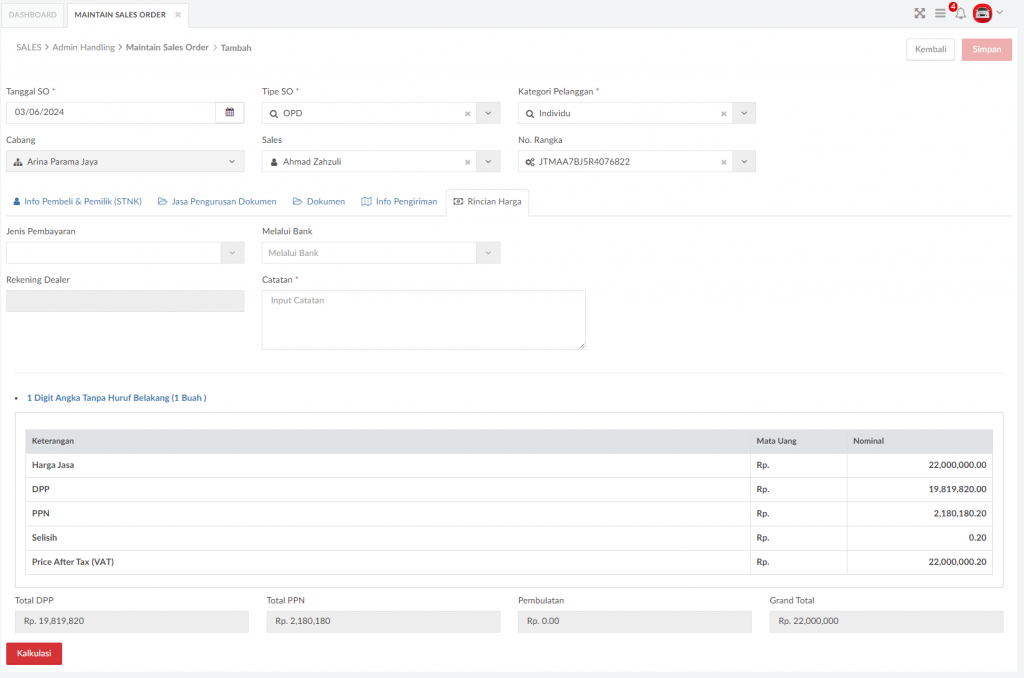
Task: Clear the No. Rangka selection
Action: coord(724,162)
